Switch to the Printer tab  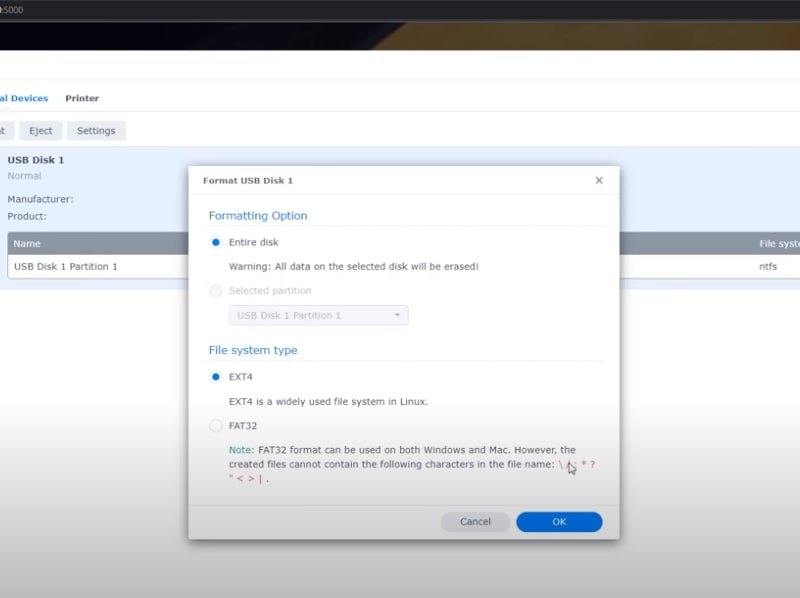(x=82, y=98)
